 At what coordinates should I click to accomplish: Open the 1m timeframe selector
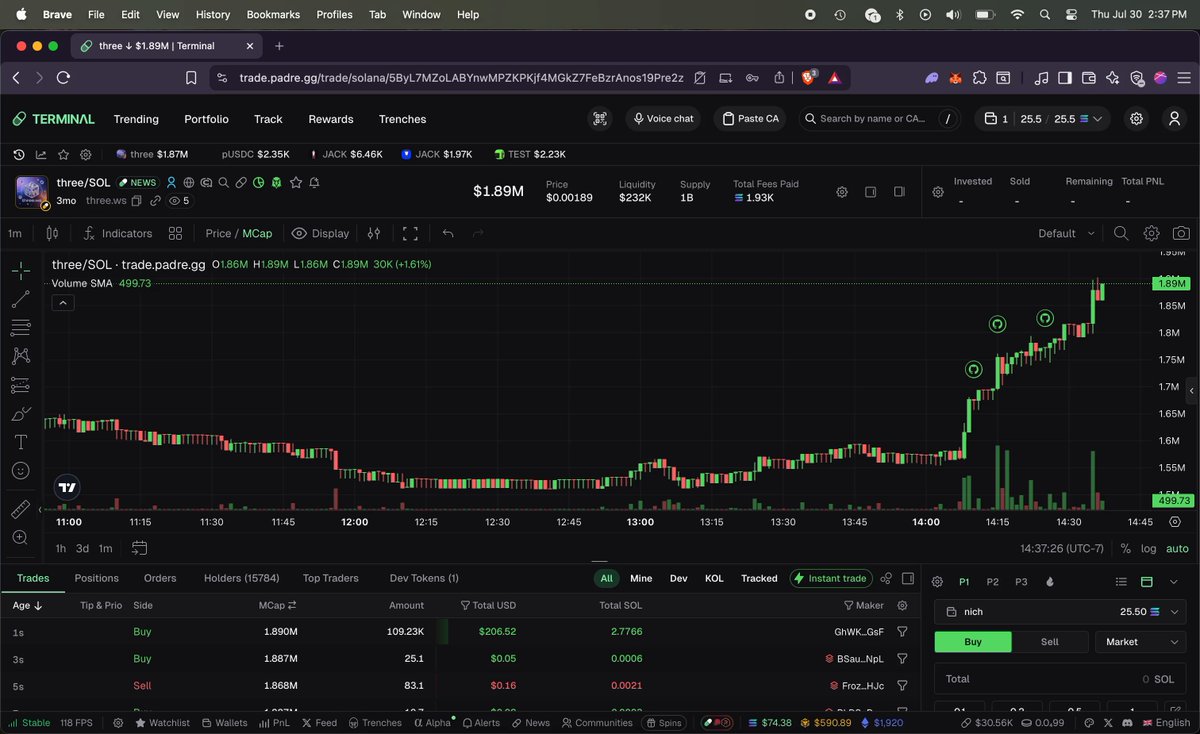click(x=15, y=233)
